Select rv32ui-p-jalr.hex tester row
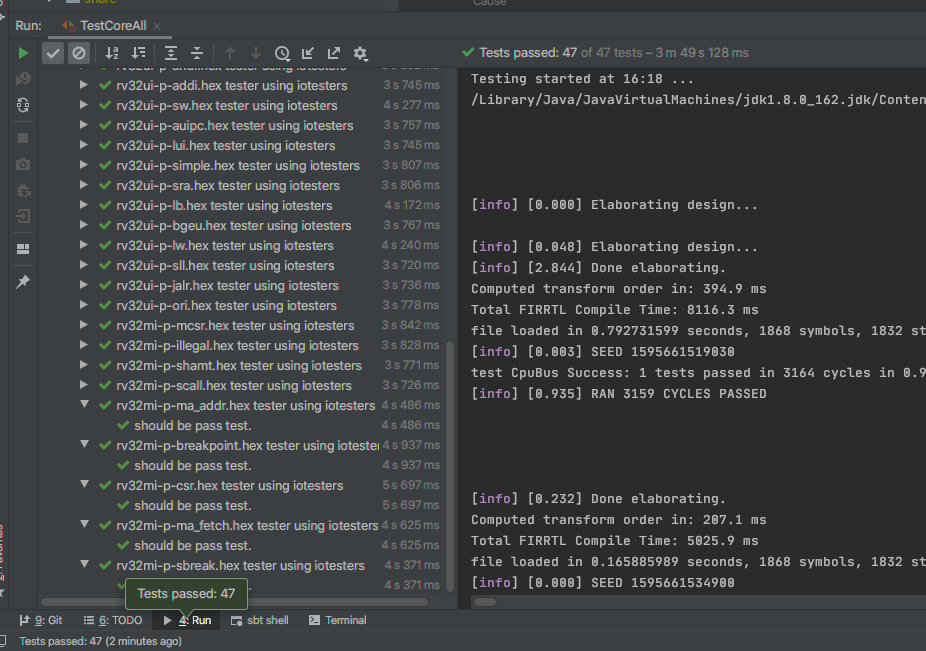926x651 pixels. click(x=242, y=286)
